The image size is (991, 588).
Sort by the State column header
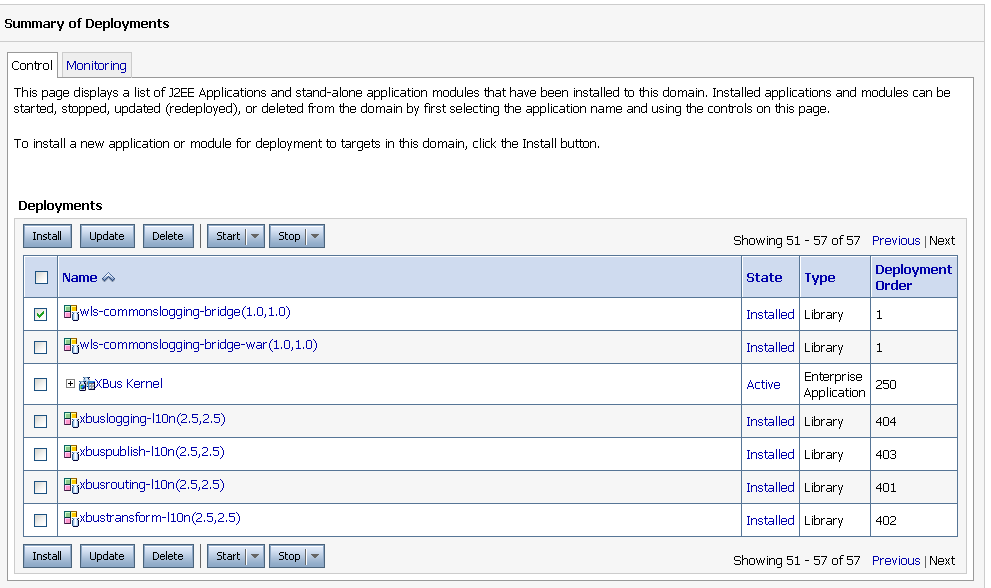tap(764, 278)
